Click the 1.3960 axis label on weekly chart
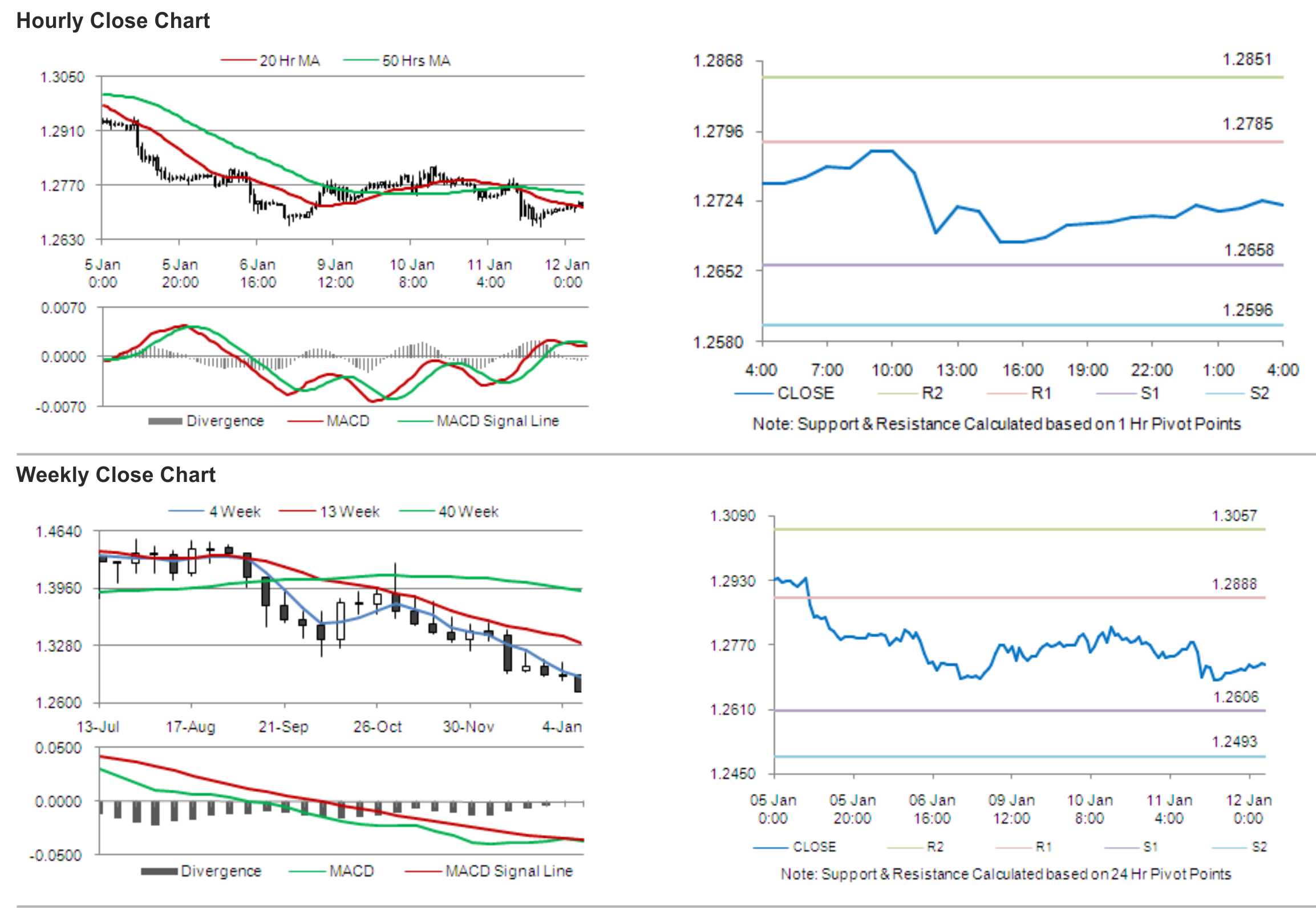 59,588
